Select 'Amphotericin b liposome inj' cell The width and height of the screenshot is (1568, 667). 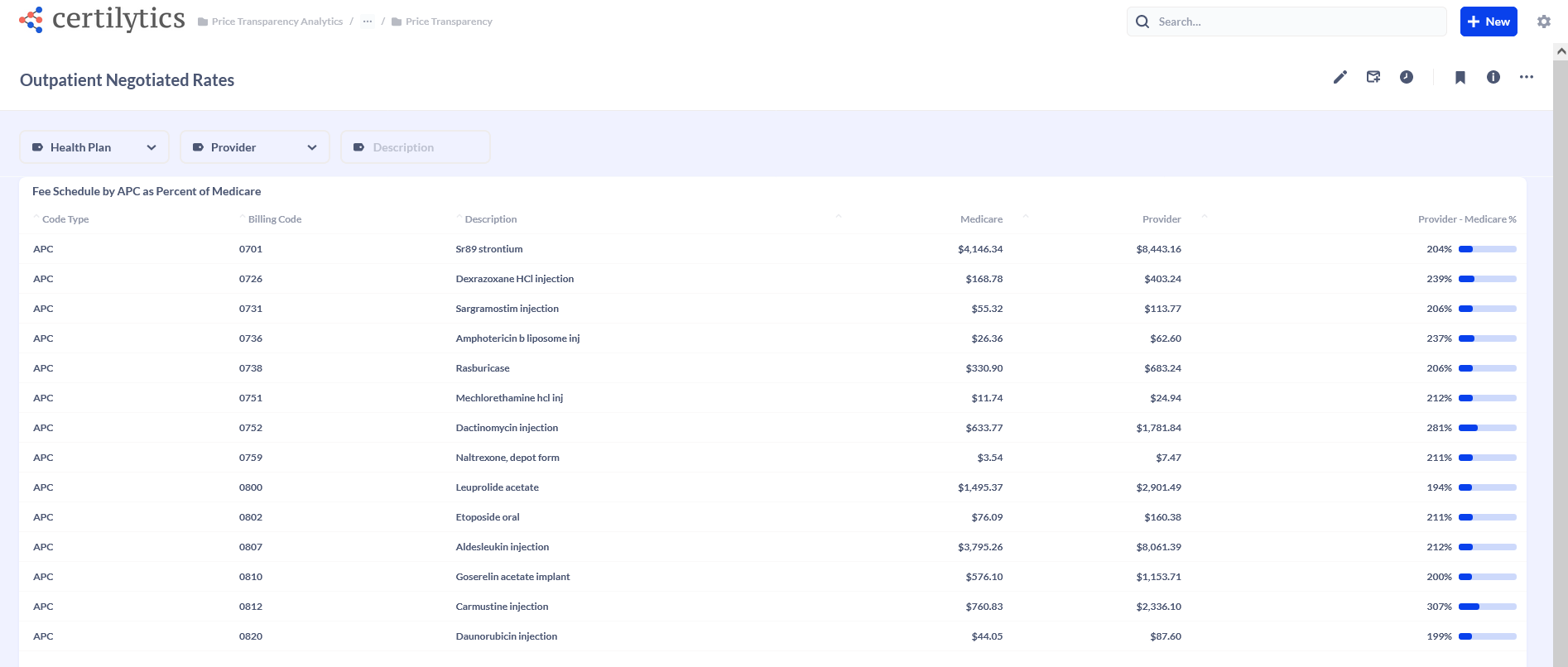point(518,338)
